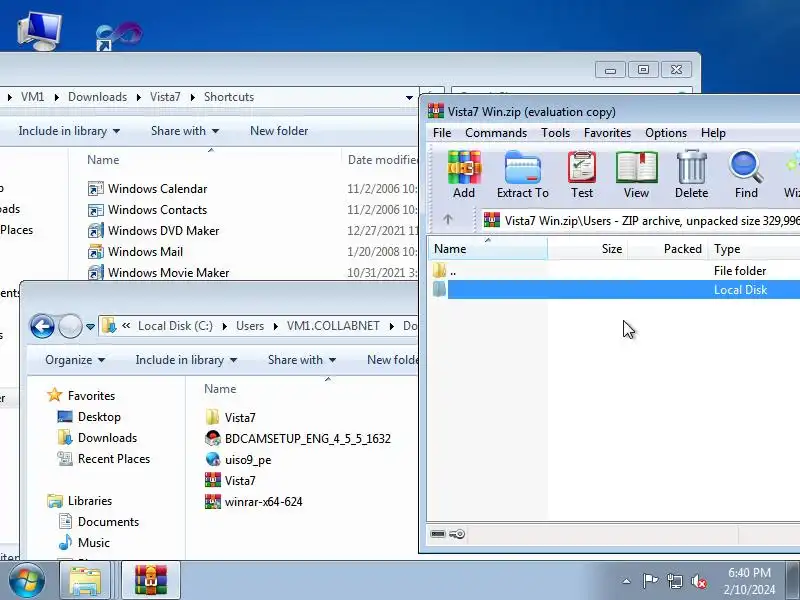The width and height of the screenshot is (800, 600).
Task: Open the Options menu
Action: point(666,133)
